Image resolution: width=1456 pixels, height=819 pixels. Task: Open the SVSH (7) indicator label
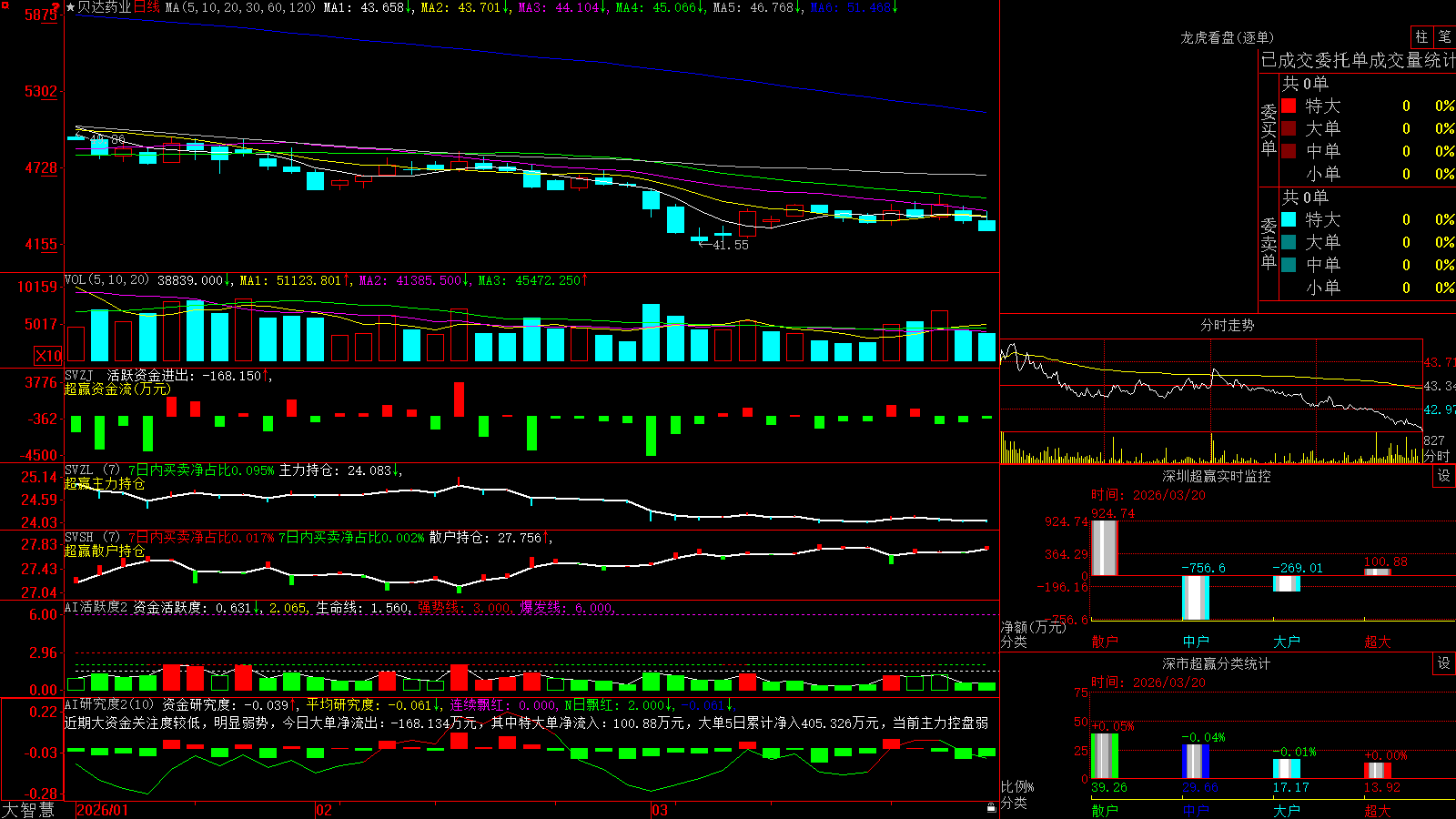coord(92,538)
